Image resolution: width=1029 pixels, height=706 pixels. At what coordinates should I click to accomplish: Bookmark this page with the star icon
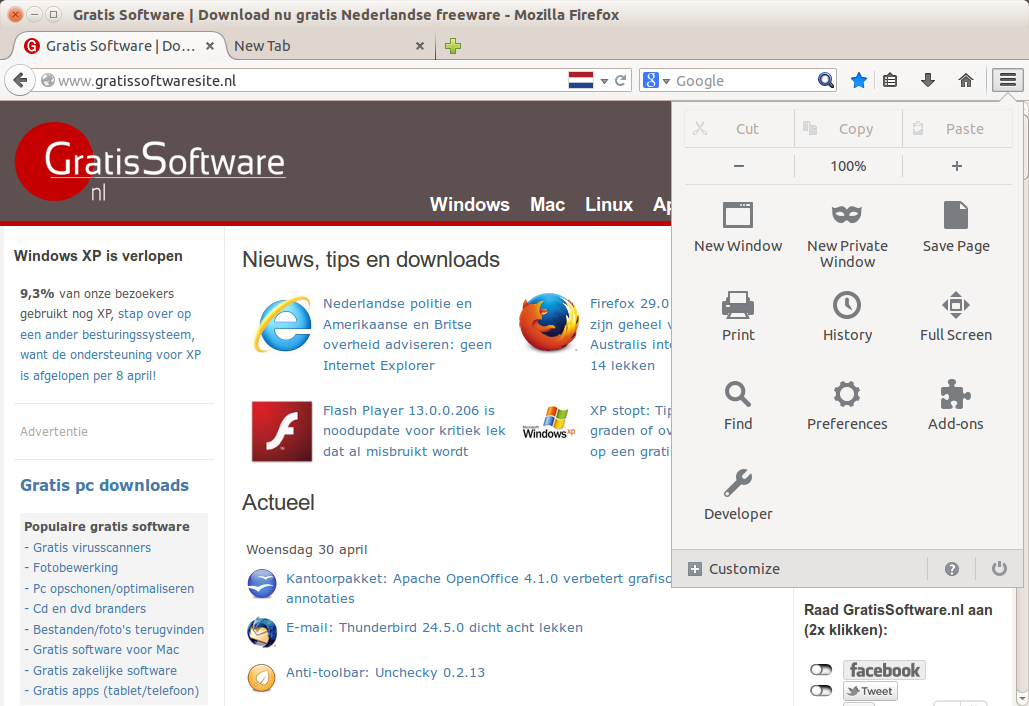tap(858, 81)
